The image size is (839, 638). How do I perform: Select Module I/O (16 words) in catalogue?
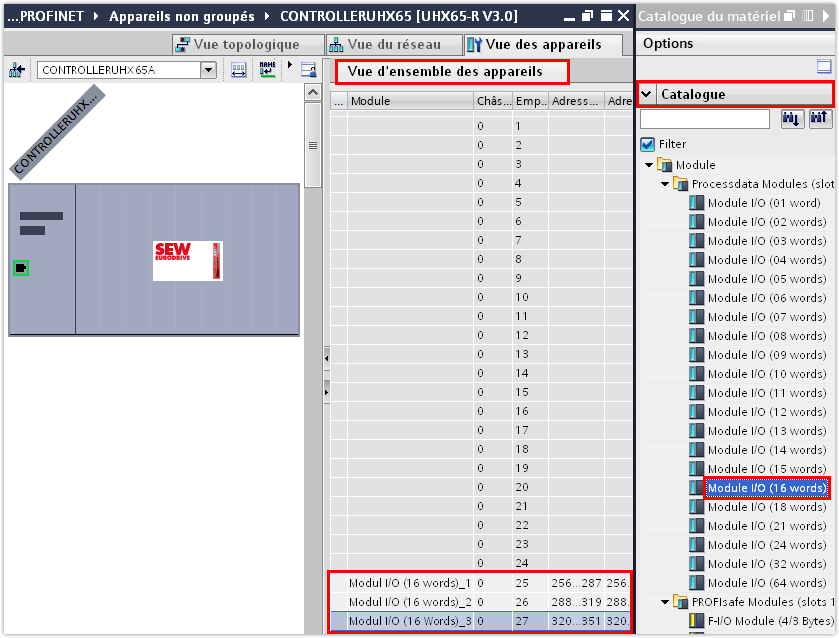[x=766, y=488]
